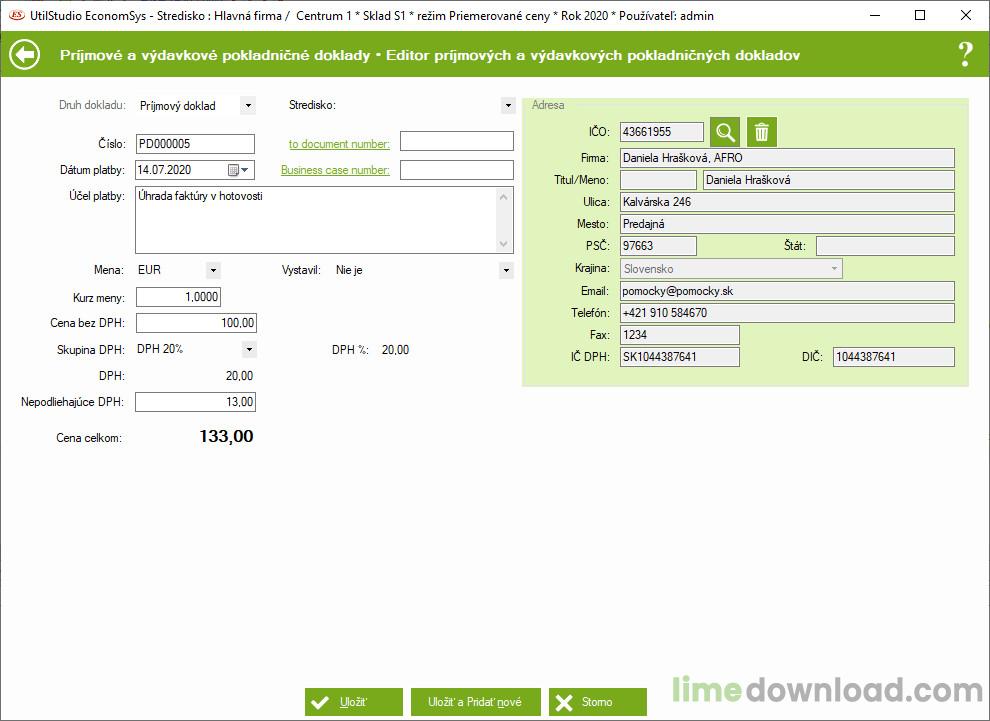Image resolution: width=990 pixels, height=721 pixels.
Task: Maximize the EconomSys window
Action: (920, 15)
